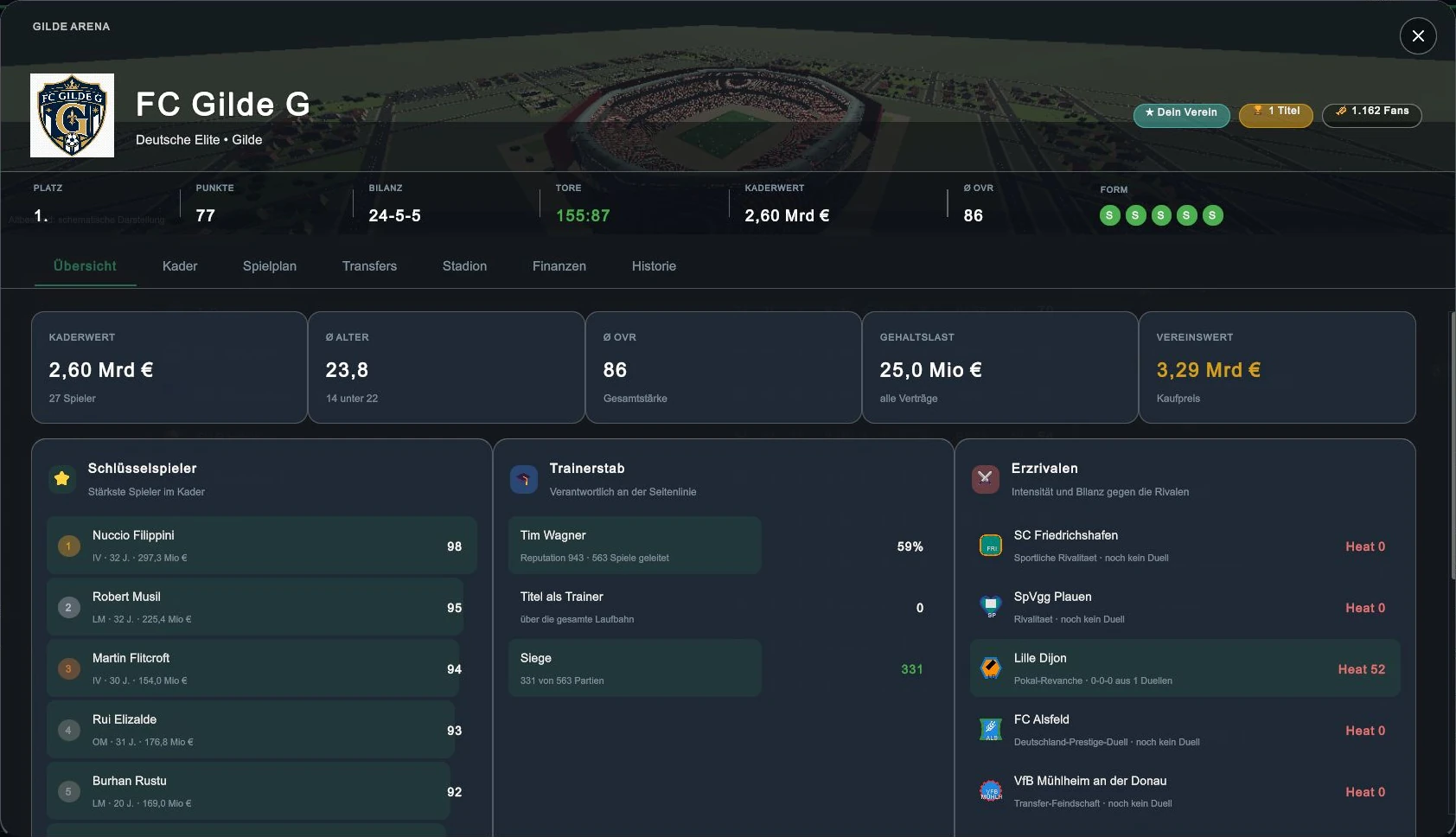Click Lille Dijon club logo
Image resolution: width=1456 pixels, height=837 pixels.
(991, 668)
